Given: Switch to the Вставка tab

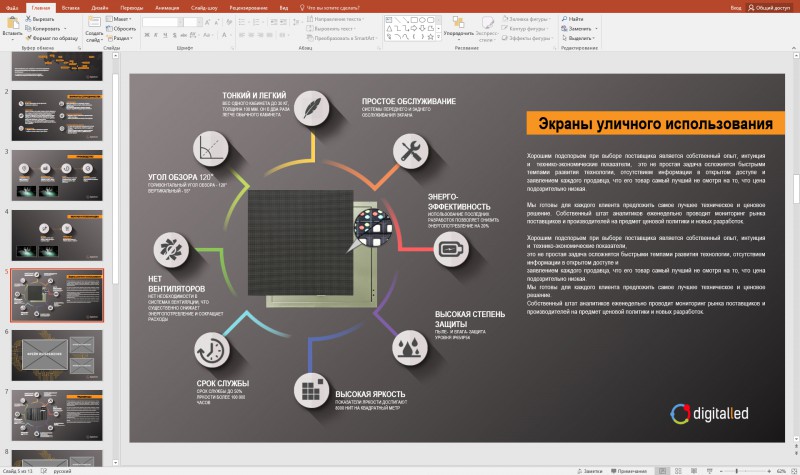Looking at the screenshot, I should pos(70,8).
